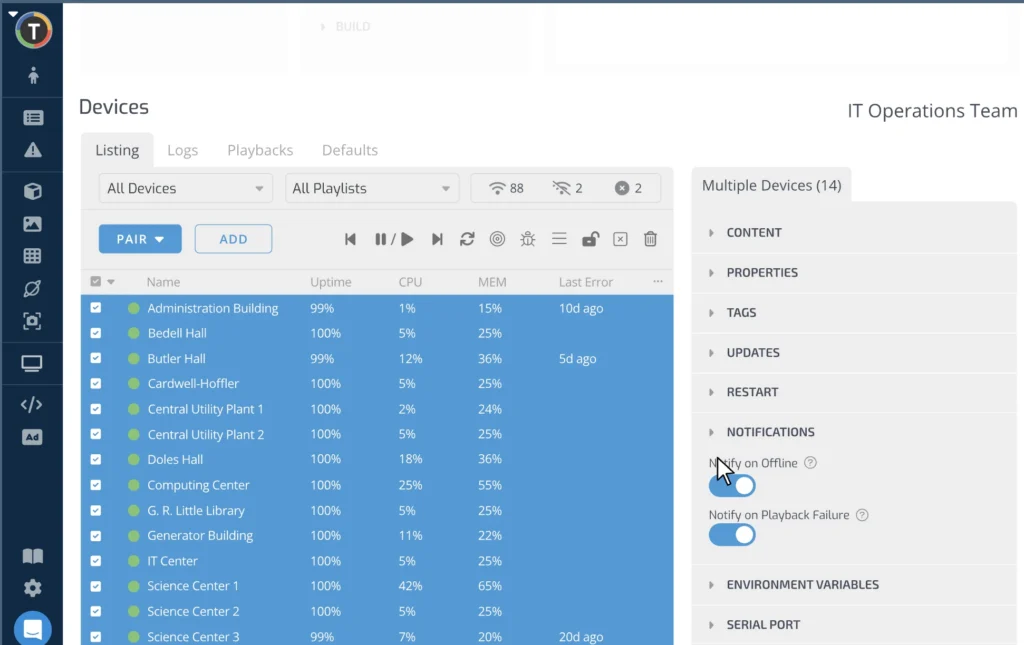
Task: Open the documentation book sidebar icon
Action: [x=33, y=556]
